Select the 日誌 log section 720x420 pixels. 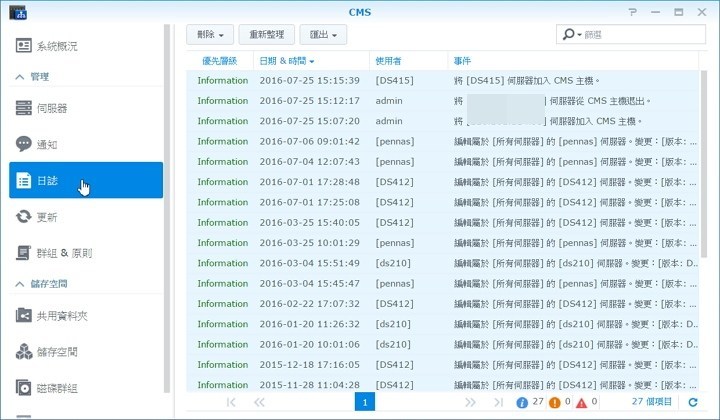pyautogui.click(x=86, y=180)
